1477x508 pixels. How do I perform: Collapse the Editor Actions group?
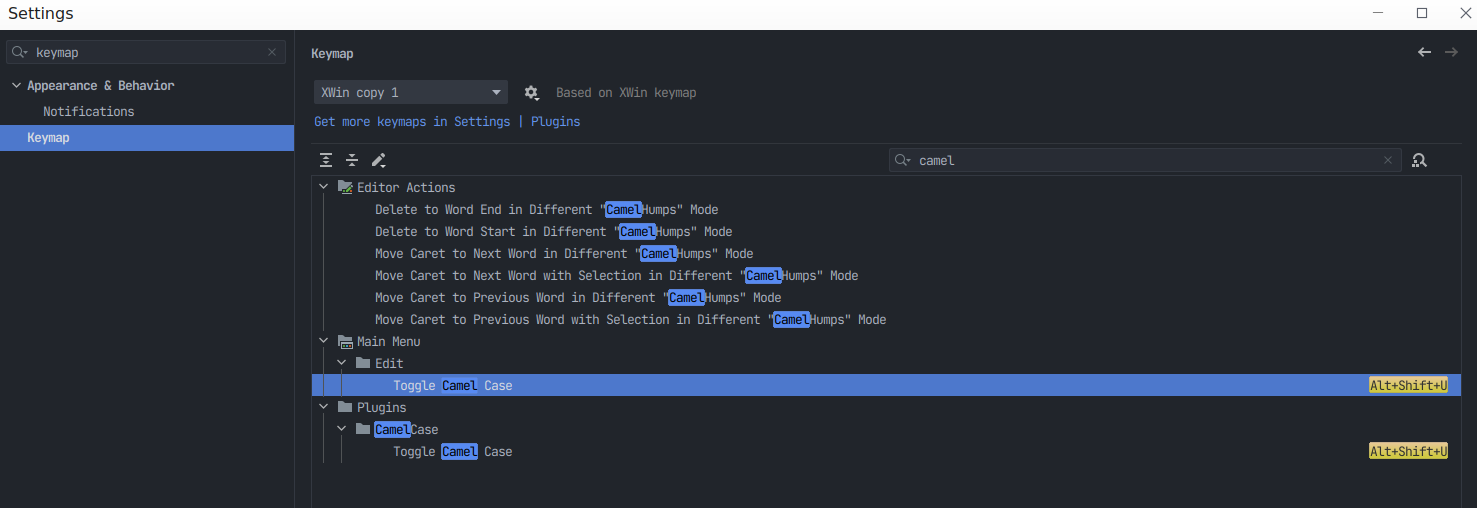[323, 187]
